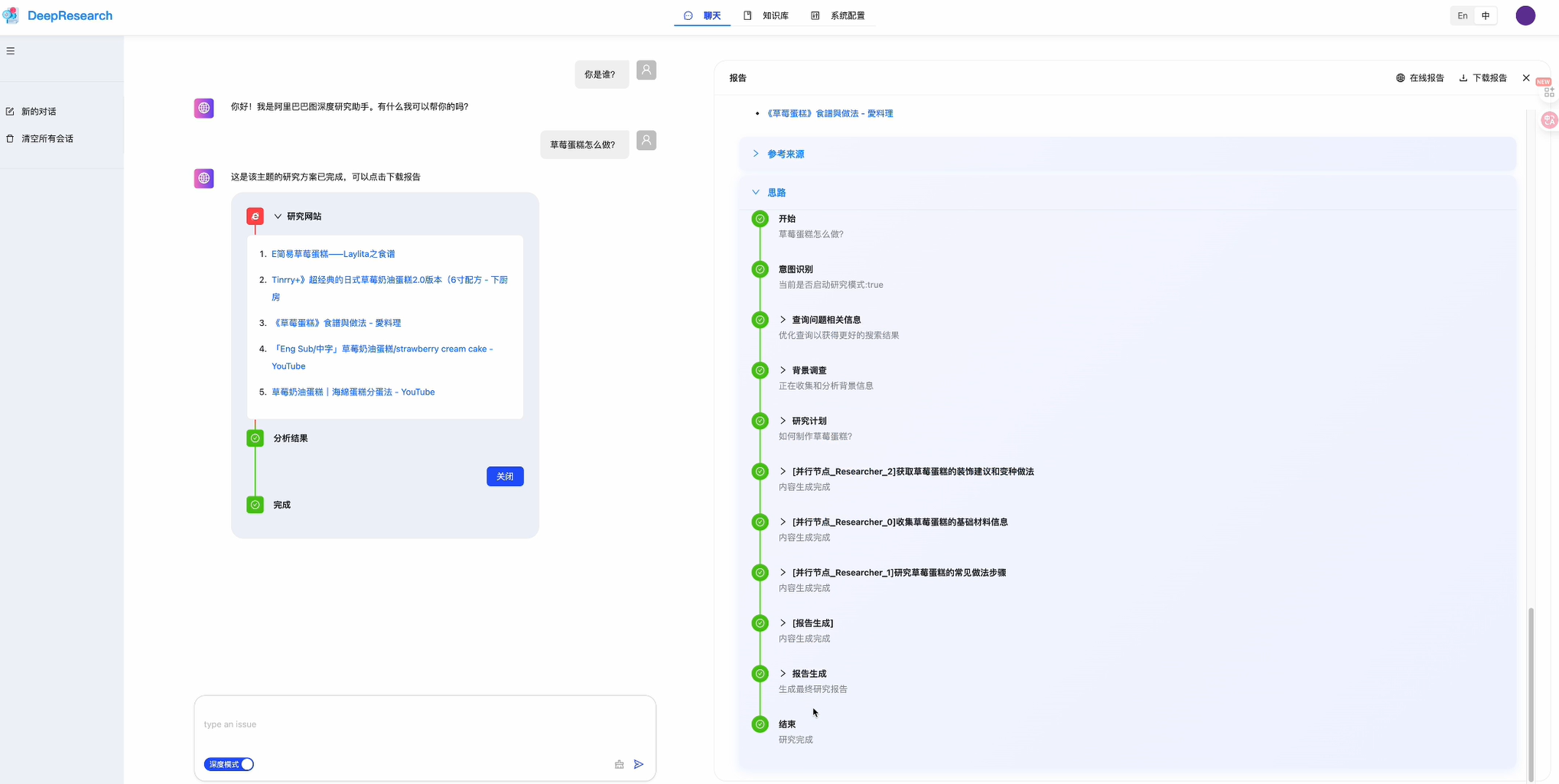Image resolution: width=1559 pixels, height=784 pixels.
Task: Expand the 报告生成 final report step
Action: pyautogui.click(x=783, y=673)
